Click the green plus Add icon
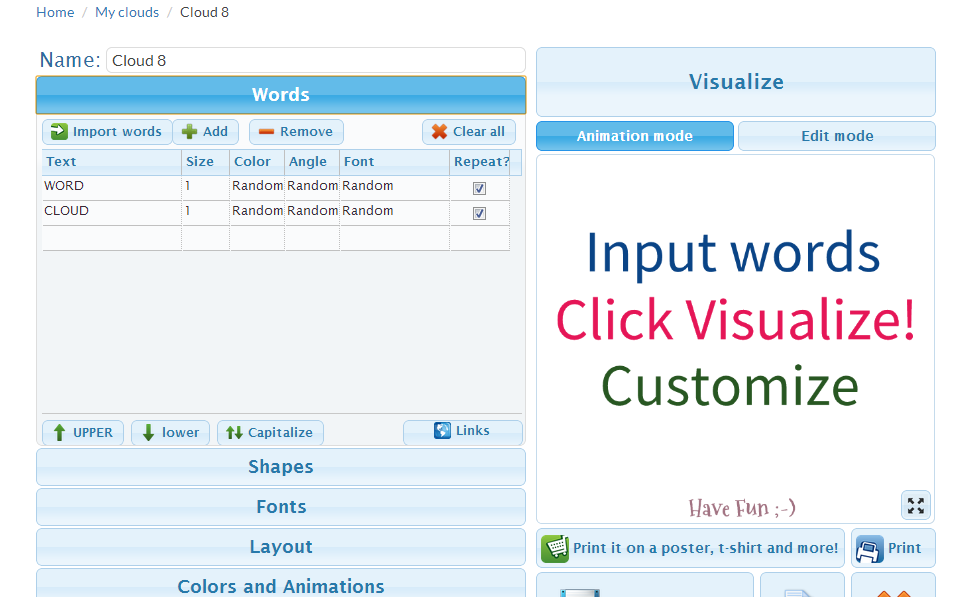958x597 pixels. pyautogui.click(x=189, y=131)
